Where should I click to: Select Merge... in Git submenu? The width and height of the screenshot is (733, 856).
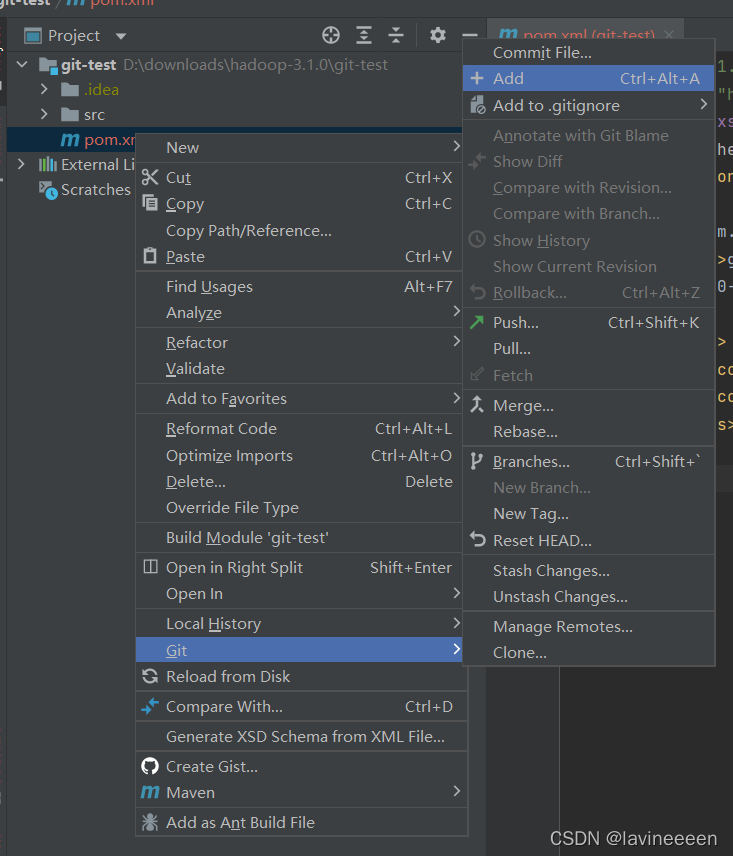pyautogui.click(x=588, y=406)
